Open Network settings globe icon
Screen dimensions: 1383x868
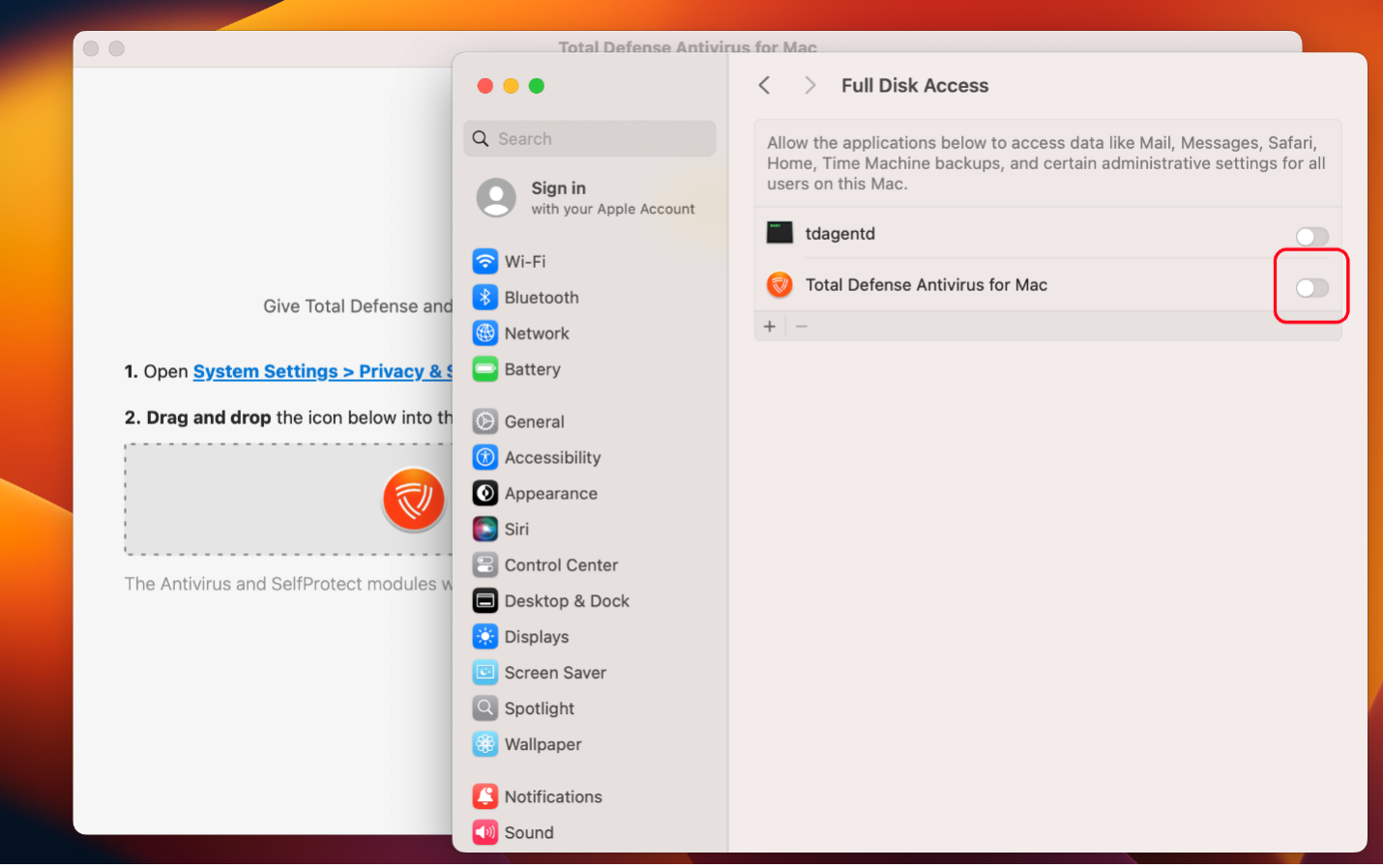486,333
